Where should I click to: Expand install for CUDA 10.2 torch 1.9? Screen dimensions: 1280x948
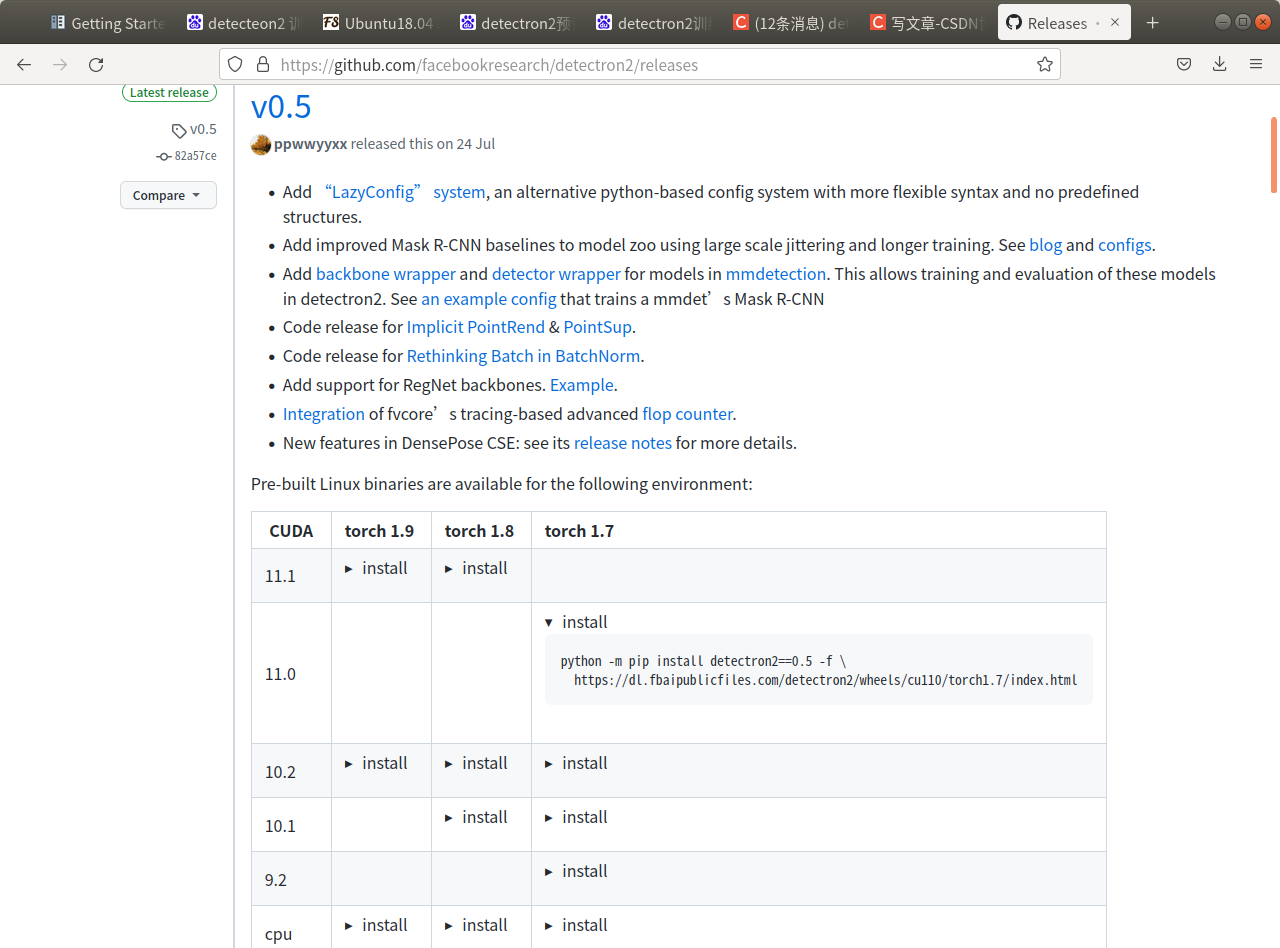[376, 763]
